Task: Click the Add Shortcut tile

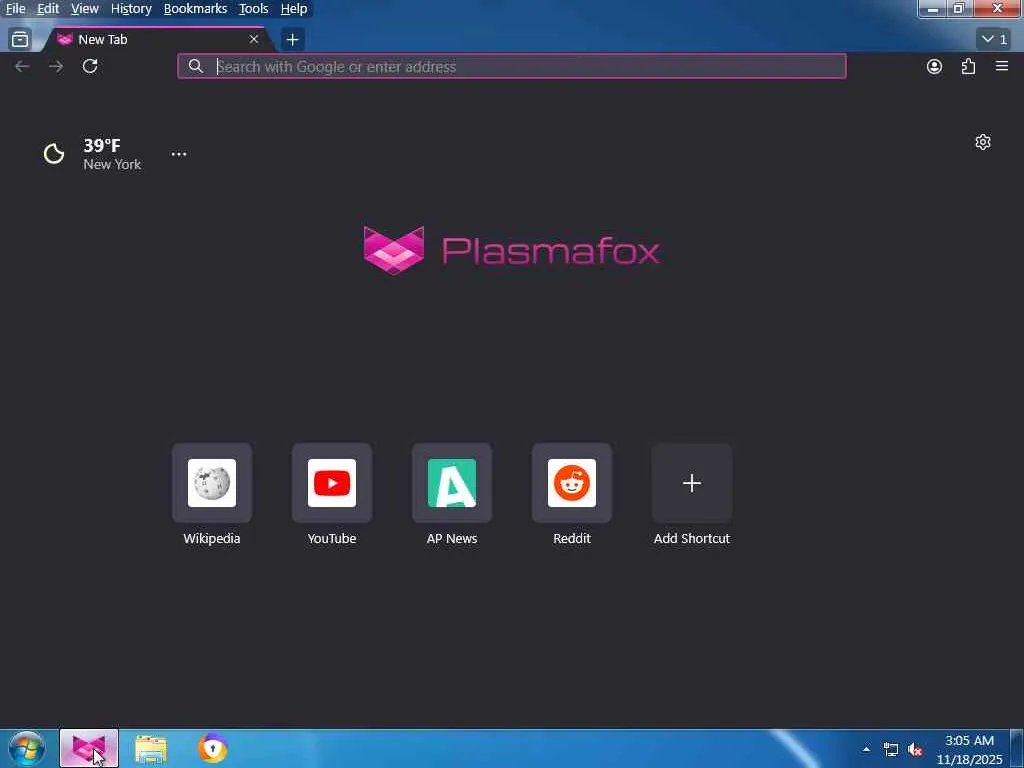Action: (x=692, y=494)
